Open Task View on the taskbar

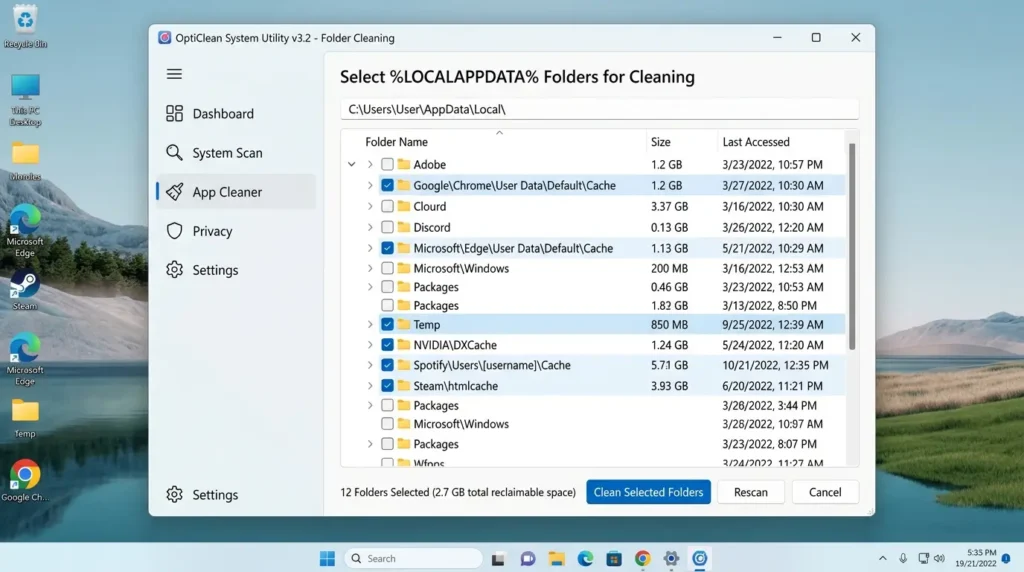pos(498,559)
